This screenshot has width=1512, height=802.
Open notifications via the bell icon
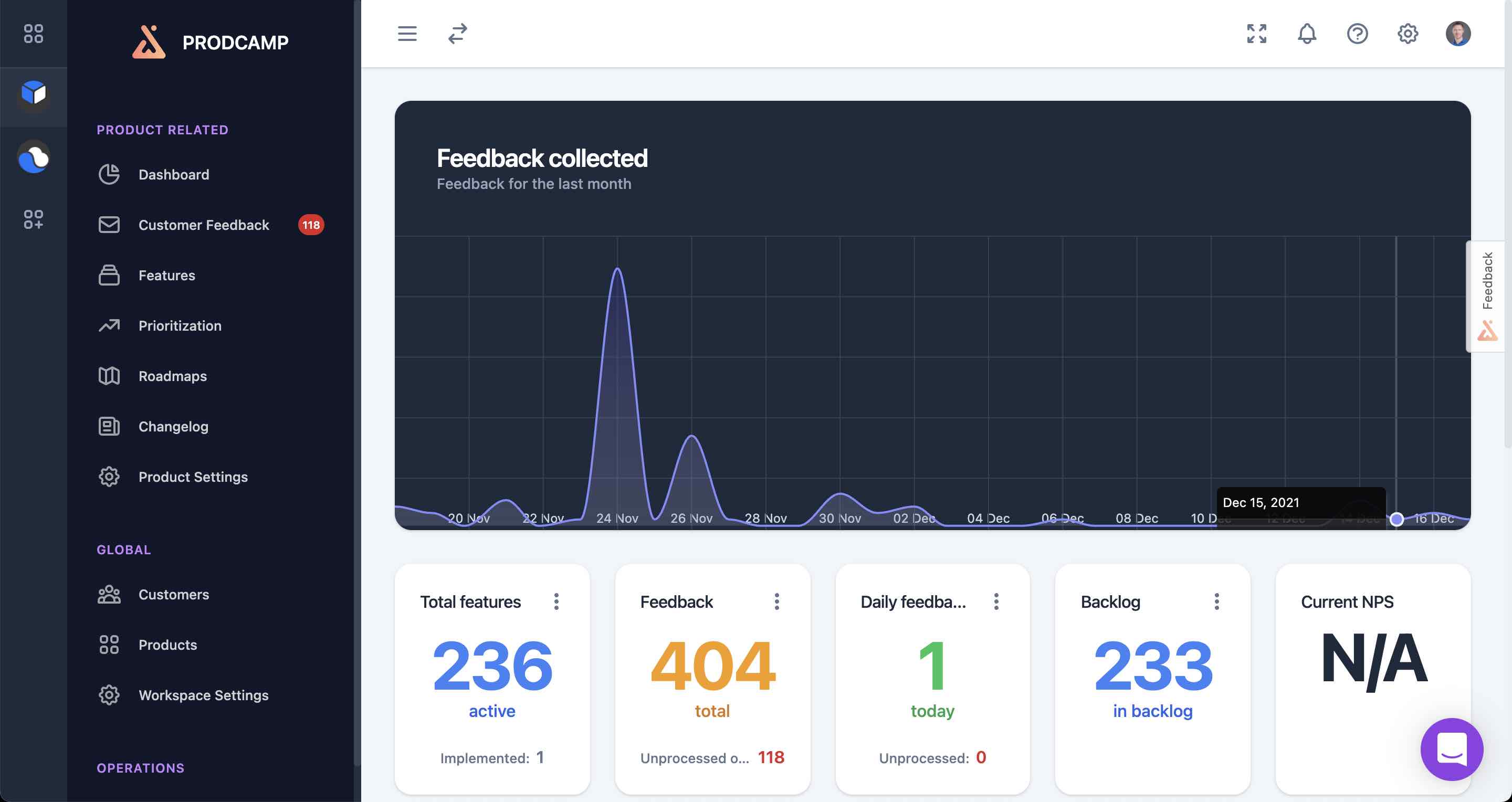click(1307, 34)
